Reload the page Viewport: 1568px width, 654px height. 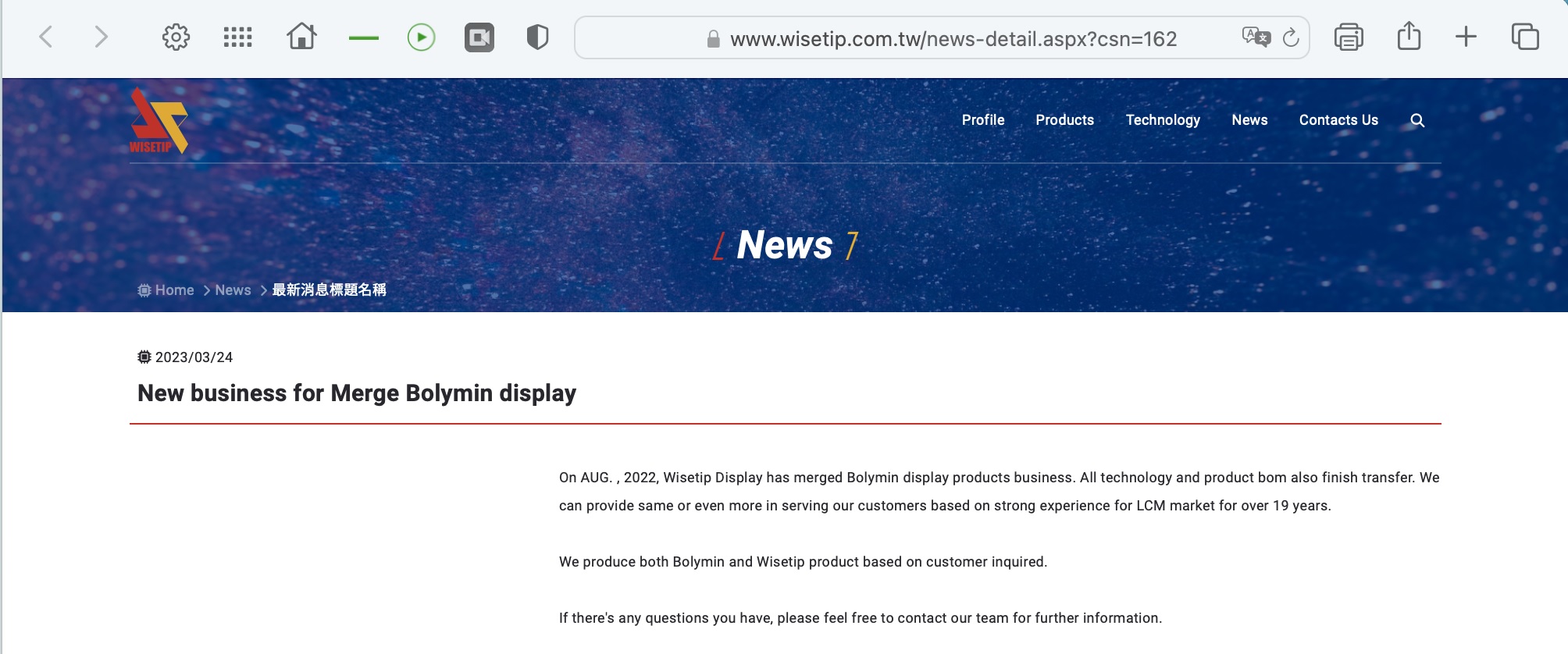click(1291, 37)
